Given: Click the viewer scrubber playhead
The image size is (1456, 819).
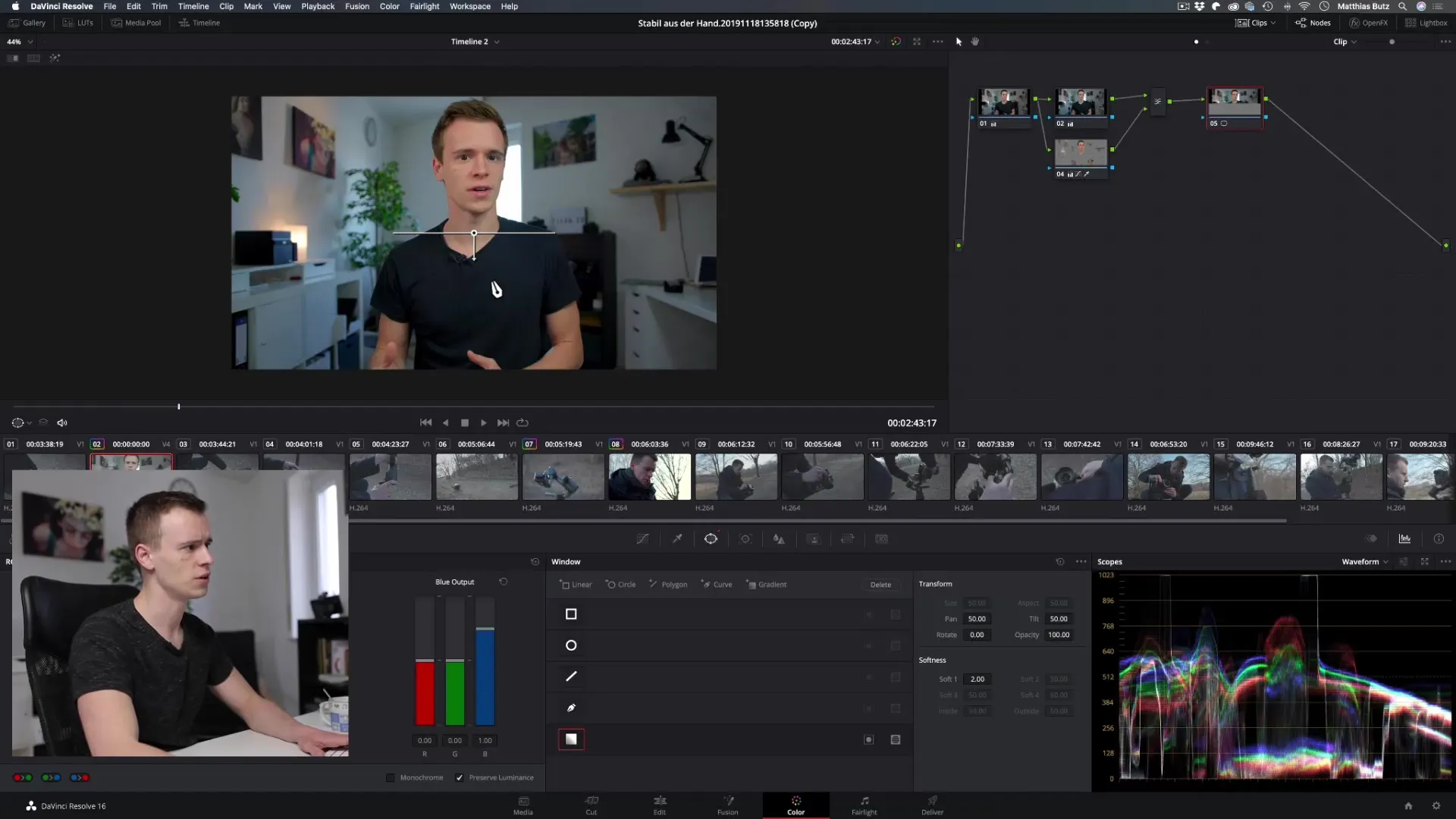Looking at the screenshot, I should tap(179, 407).
